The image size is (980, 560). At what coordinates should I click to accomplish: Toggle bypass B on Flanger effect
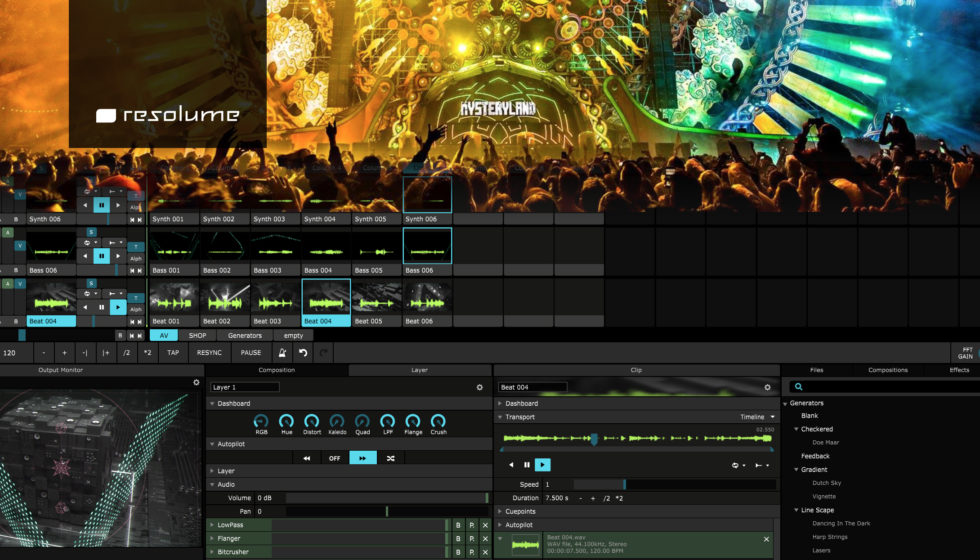point(458,539)
